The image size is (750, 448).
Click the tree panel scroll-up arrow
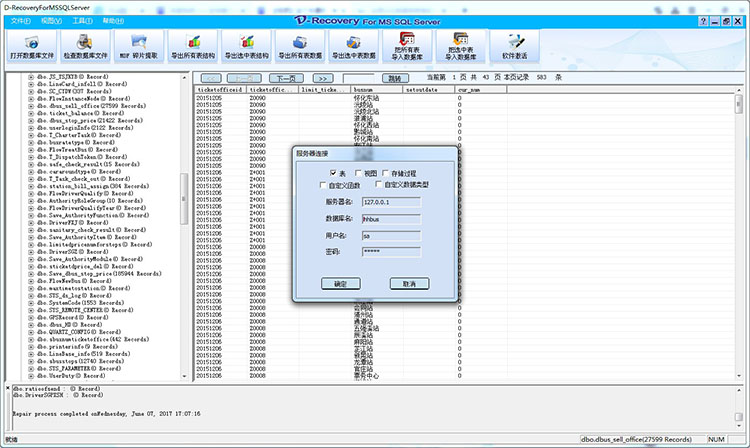[x=184, y=77]
